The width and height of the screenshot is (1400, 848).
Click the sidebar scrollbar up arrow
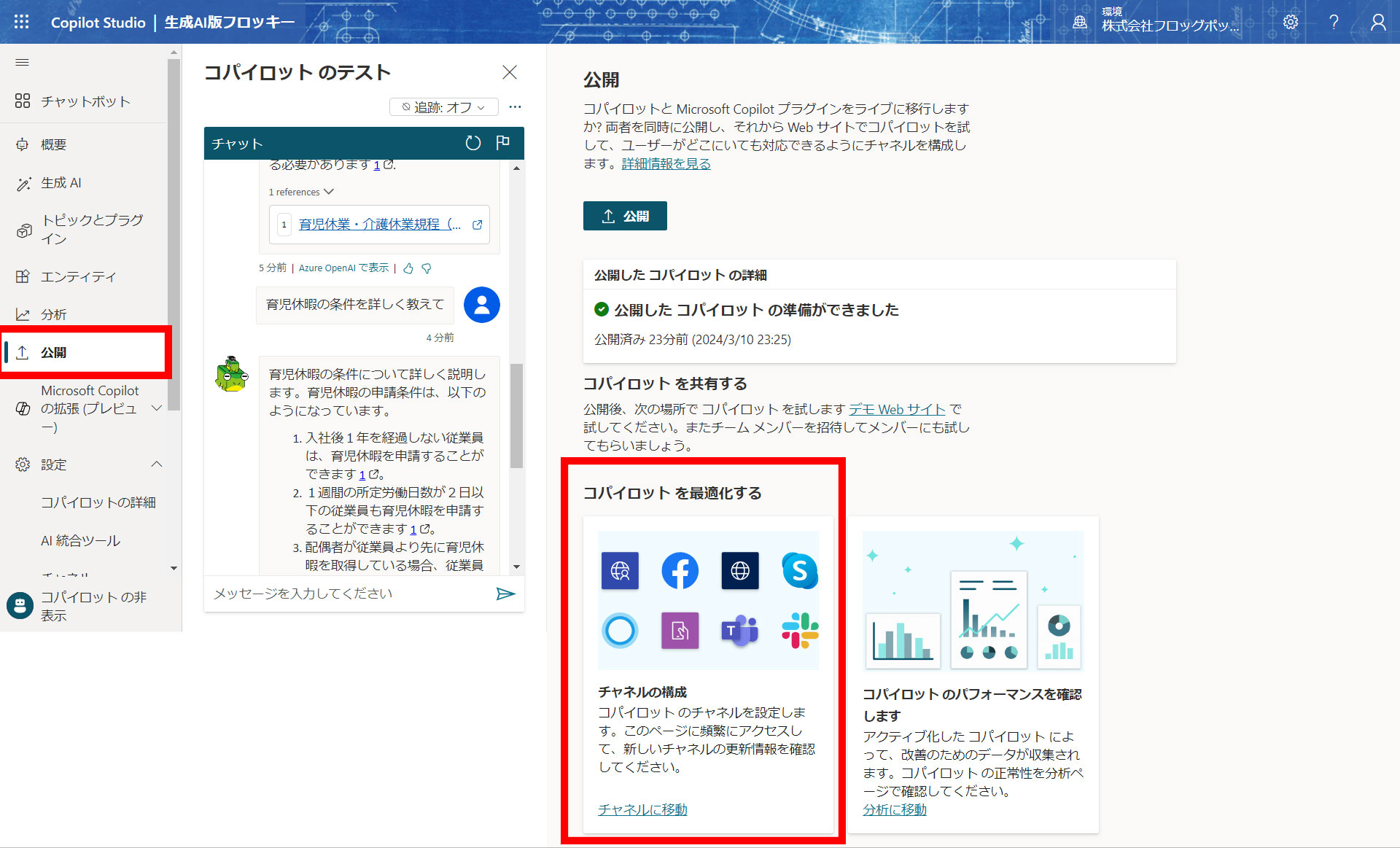174,52
